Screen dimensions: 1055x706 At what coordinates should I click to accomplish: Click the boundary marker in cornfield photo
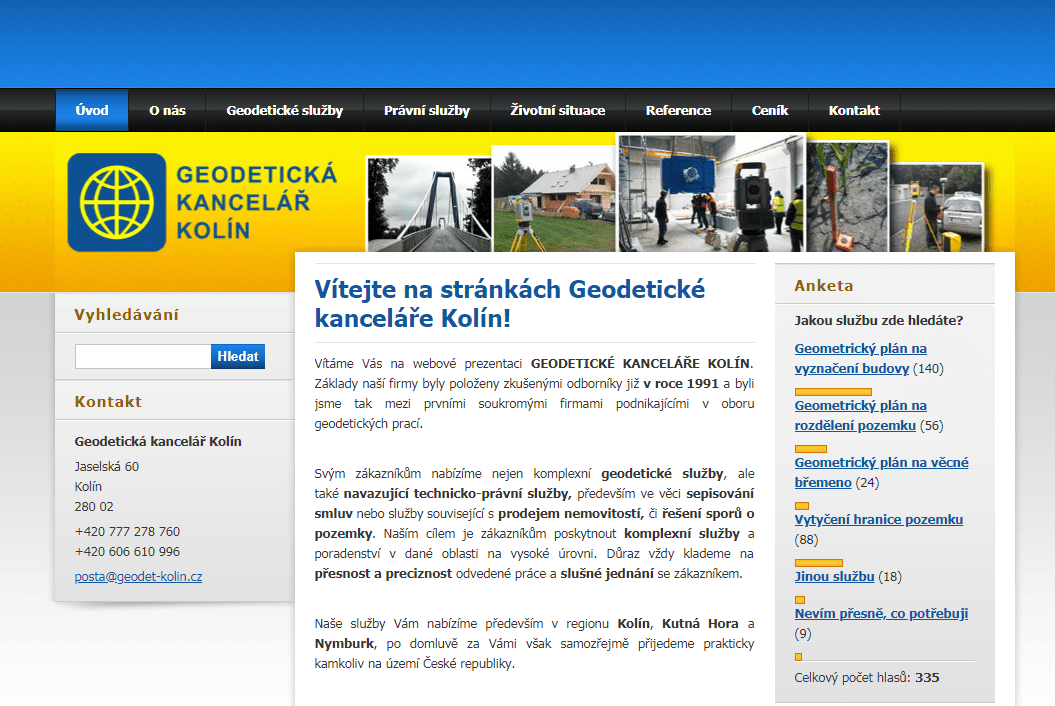pyautogui.click(x=848, y=197)
